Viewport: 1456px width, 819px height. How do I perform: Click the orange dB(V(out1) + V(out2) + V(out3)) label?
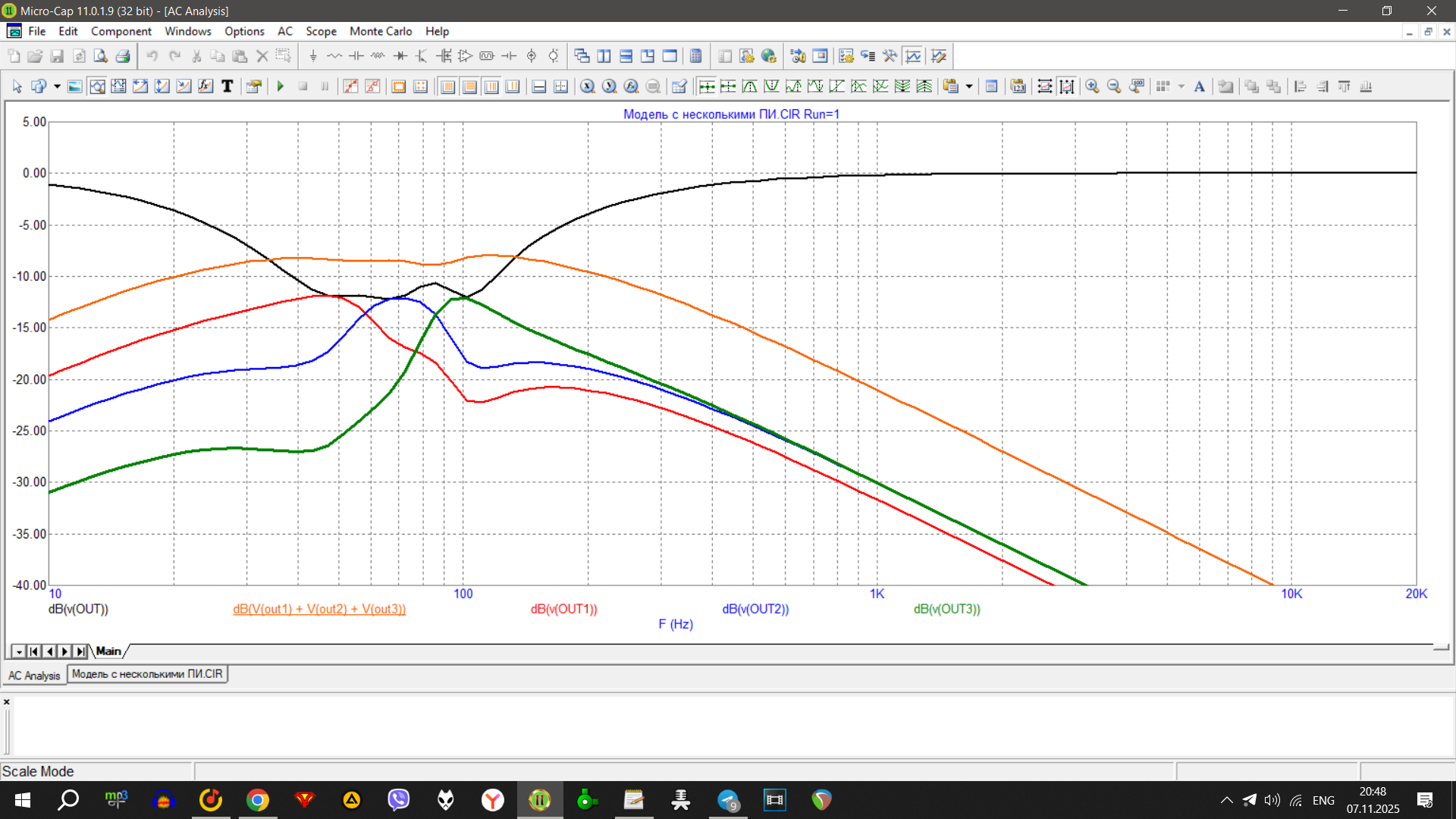click(x=319, y=609)
